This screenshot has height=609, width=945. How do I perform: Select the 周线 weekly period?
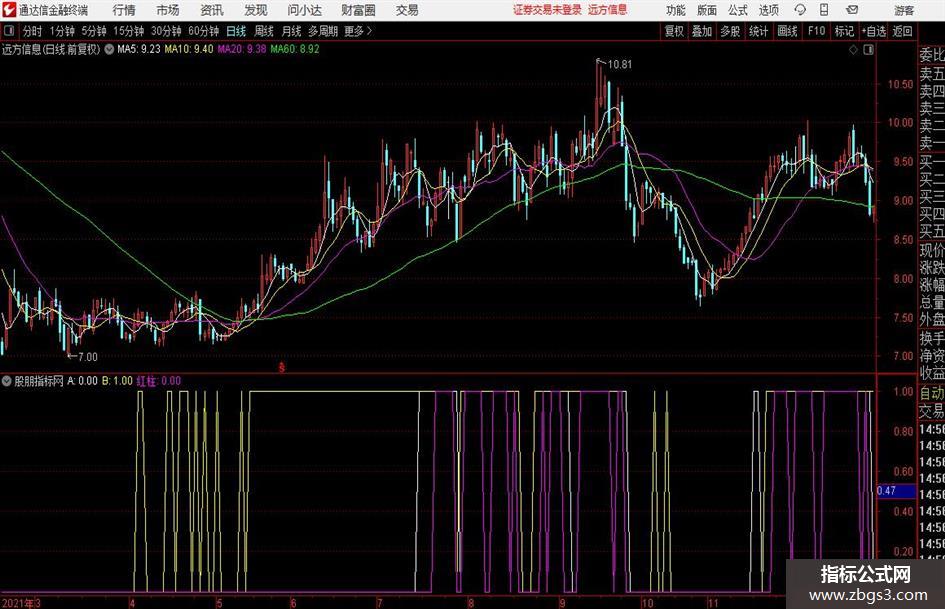(264, 31)
